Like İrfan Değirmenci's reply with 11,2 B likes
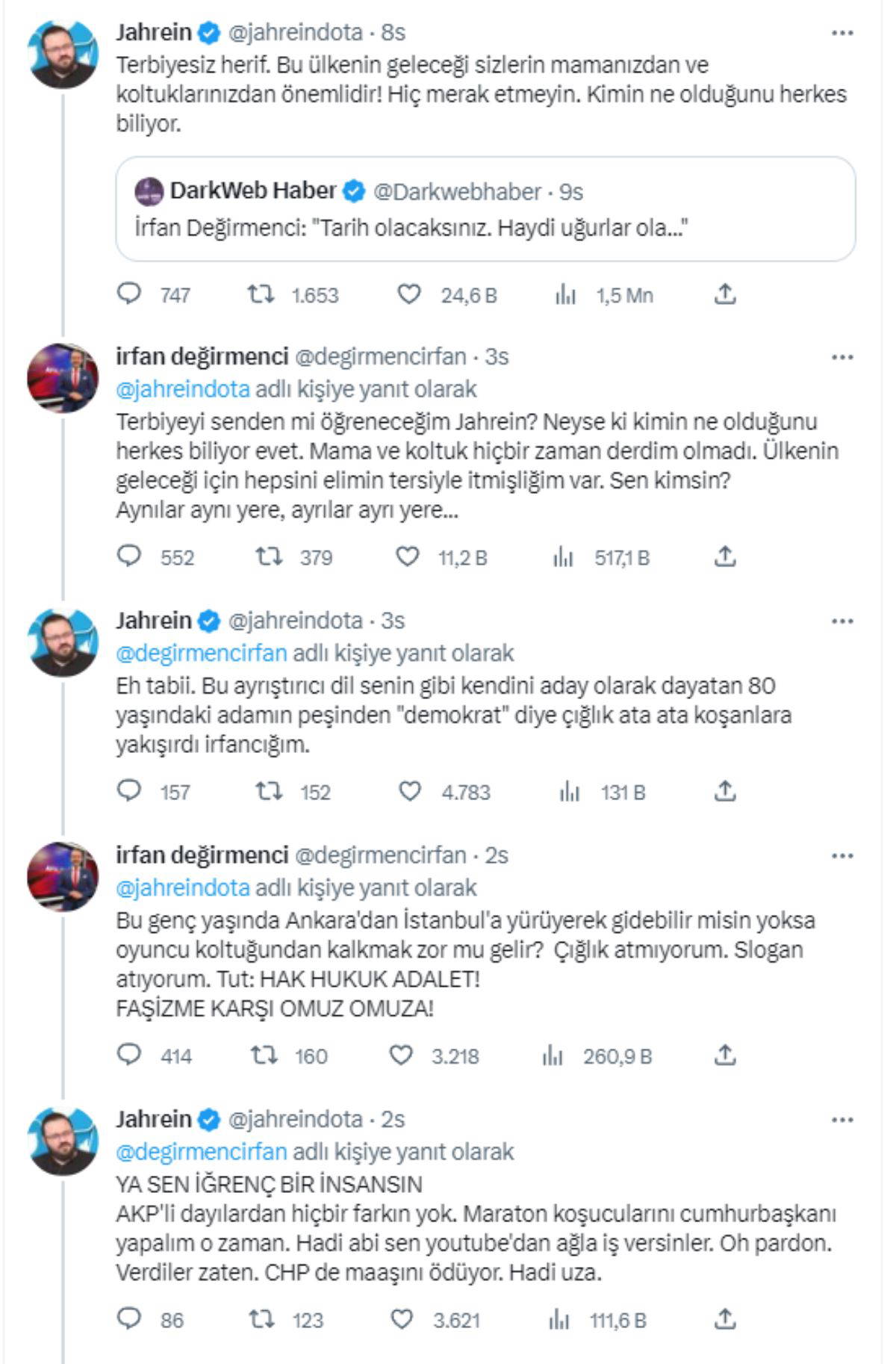Image resolution: width=896 pixels, height=1364 pixels. click(x=408, y=557)
